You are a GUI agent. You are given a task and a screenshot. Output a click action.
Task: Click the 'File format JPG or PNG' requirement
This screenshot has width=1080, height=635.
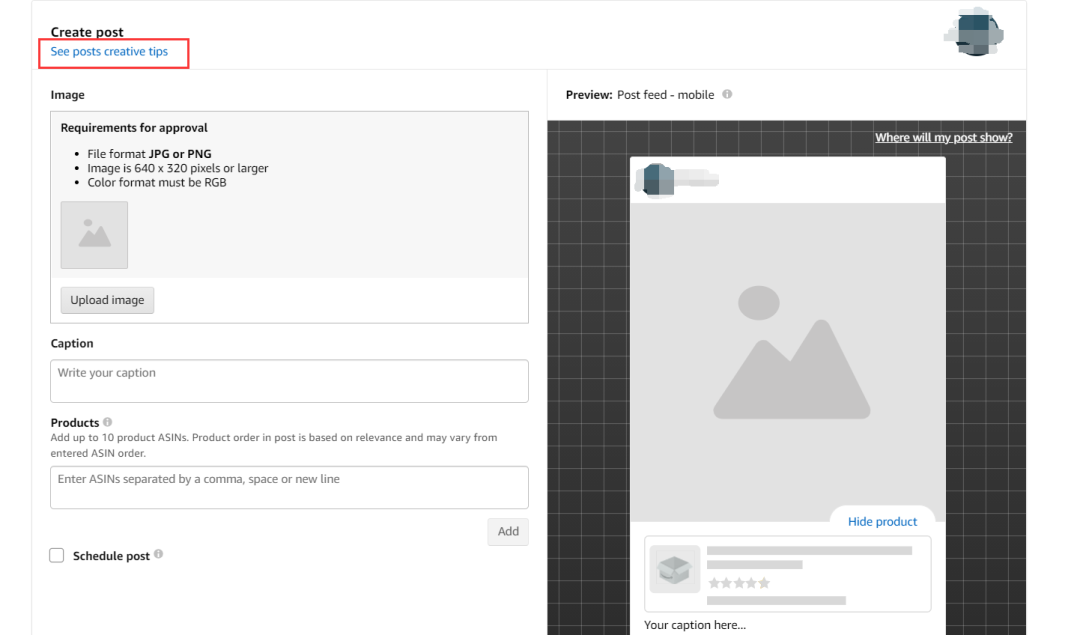[x=149, y=154]
